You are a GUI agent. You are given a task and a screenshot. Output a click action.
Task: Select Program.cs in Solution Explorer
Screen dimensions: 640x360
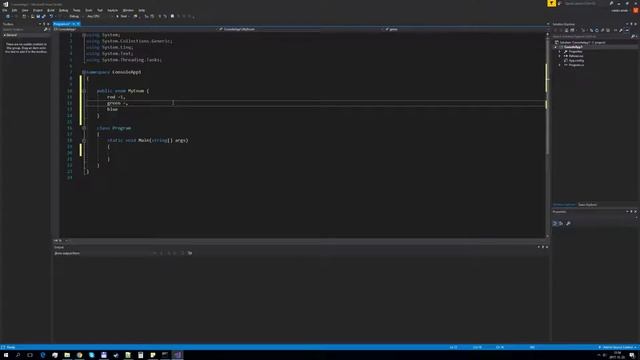[x=576, y=65]
